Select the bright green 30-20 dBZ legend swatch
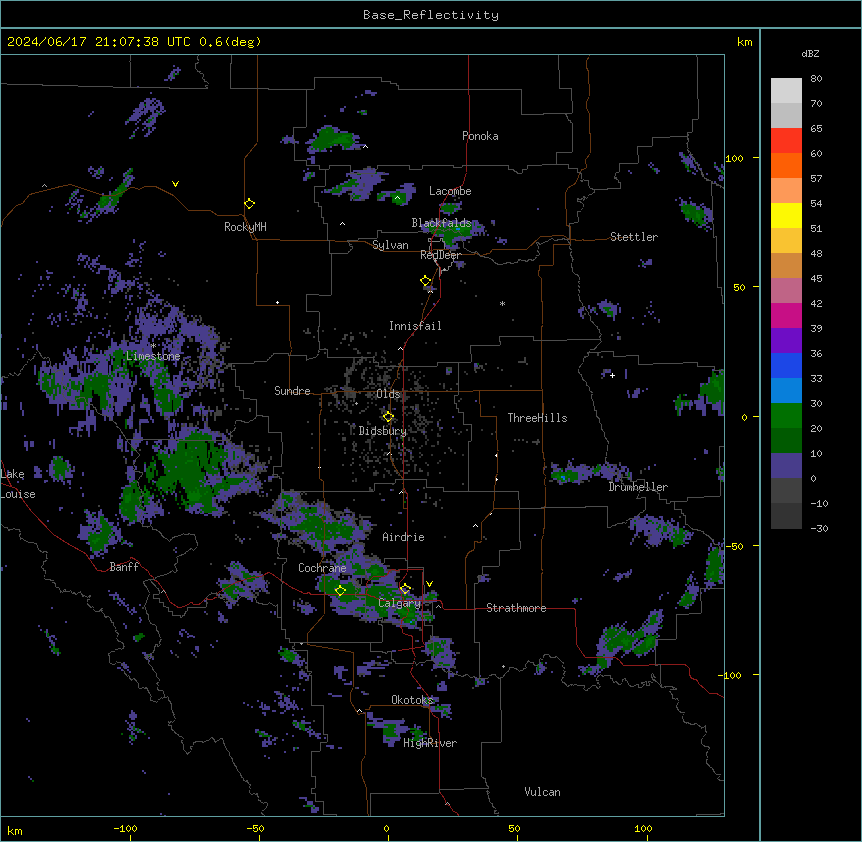Screen dimensions: 862x842 click(786, 416)
